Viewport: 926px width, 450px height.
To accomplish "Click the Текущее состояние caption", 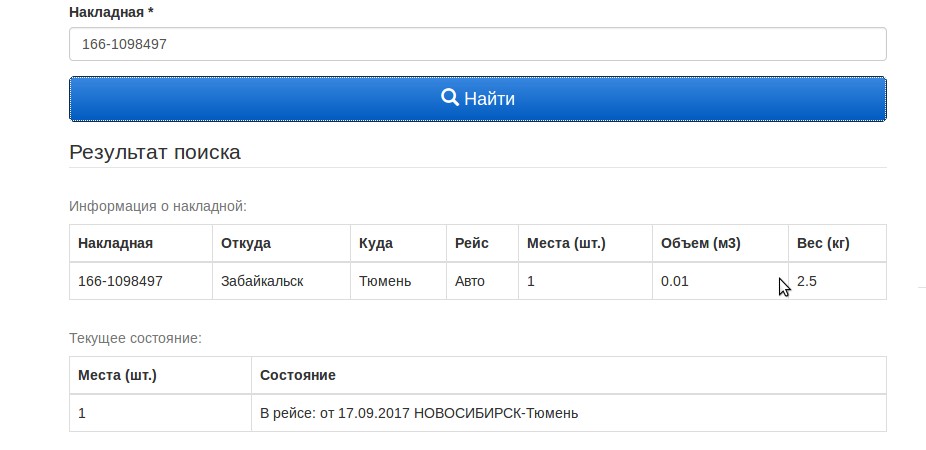I will (x=135, y=338).
